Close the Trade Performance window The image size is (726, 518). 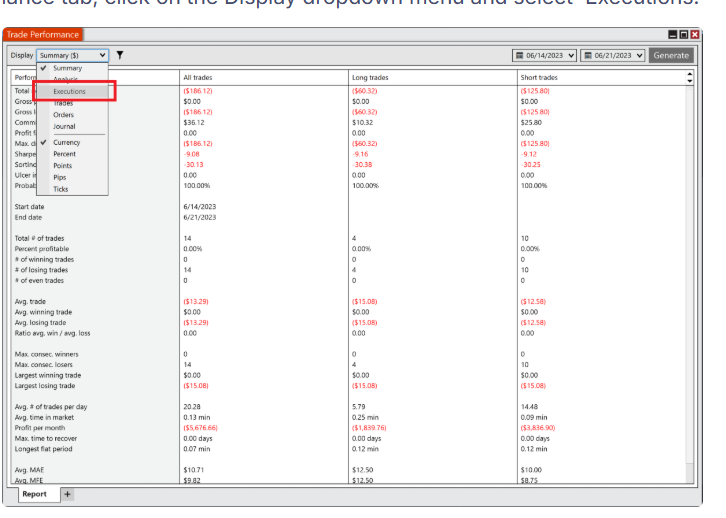click(x=695, y=35)
